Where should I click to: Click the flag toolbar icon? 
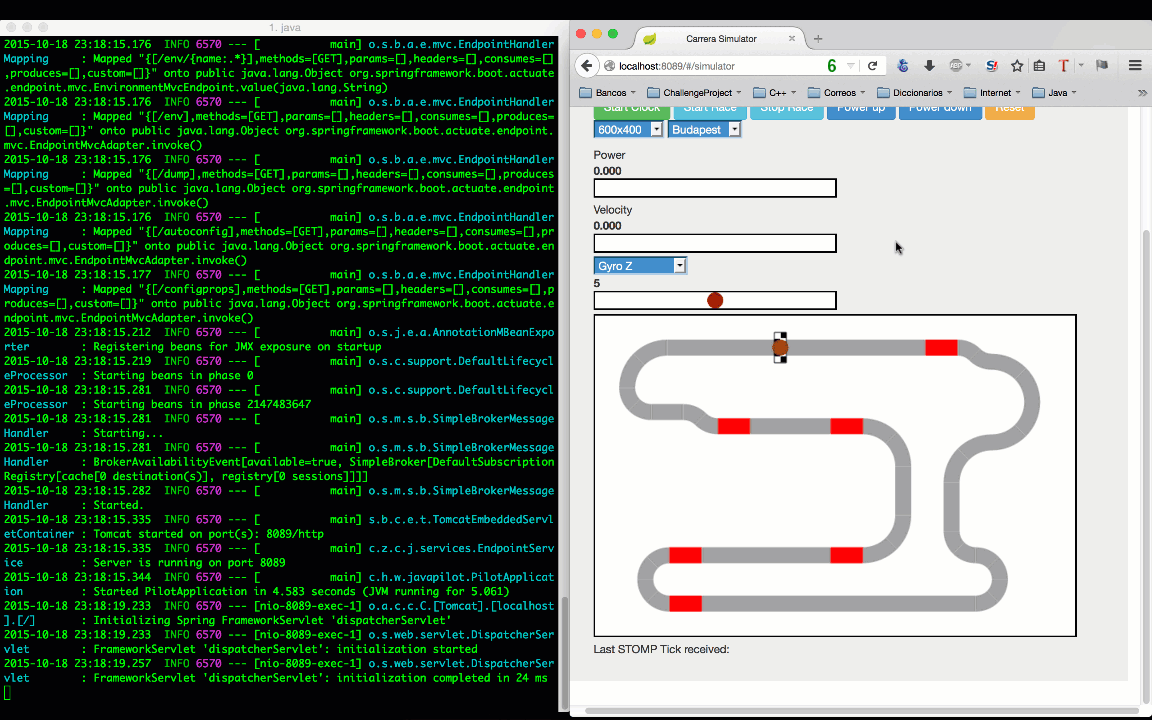click(x=1102, y=66)
